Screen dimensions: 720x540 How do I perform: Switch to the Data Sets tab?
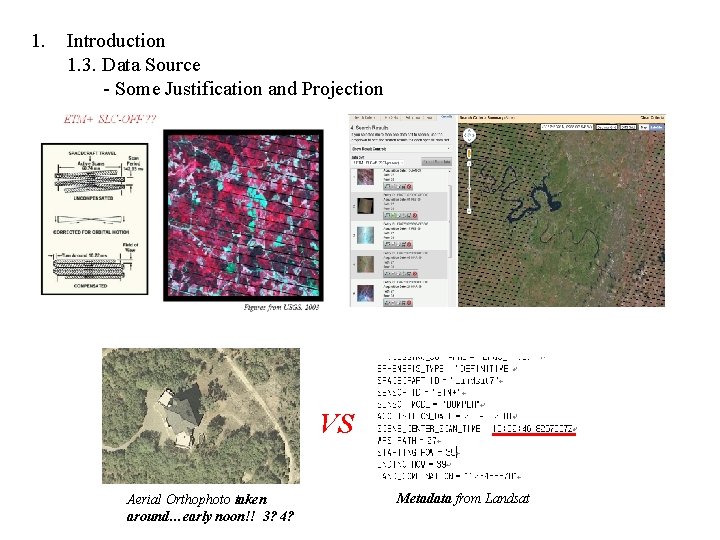[x=392, y=118]
